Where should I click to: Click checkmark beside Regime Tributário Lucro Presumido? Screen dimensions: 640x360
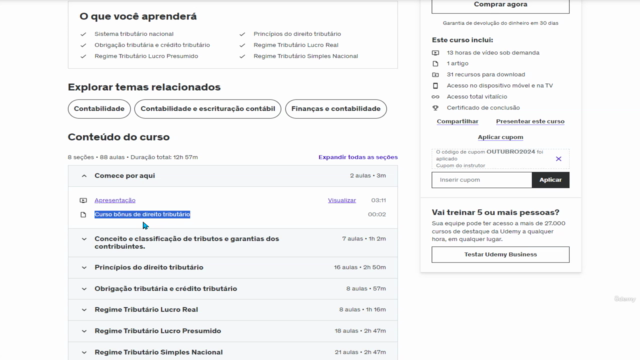pos(83,56)
